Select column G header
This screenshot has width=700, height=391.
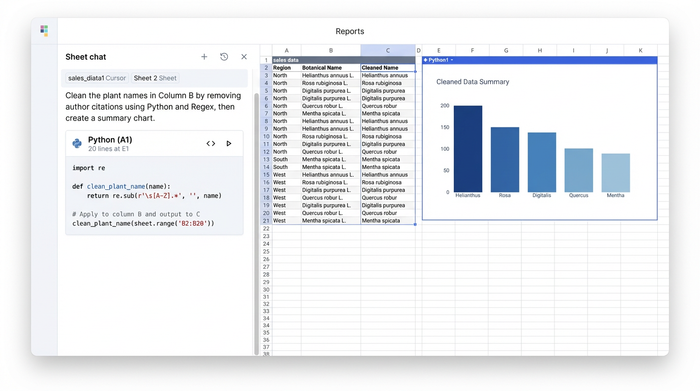[506, 50]
